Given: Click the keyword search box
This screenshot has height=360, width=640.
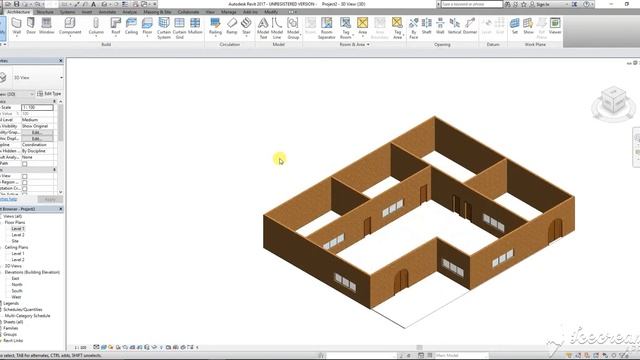Looking at the screenshot, I should 472,4.
